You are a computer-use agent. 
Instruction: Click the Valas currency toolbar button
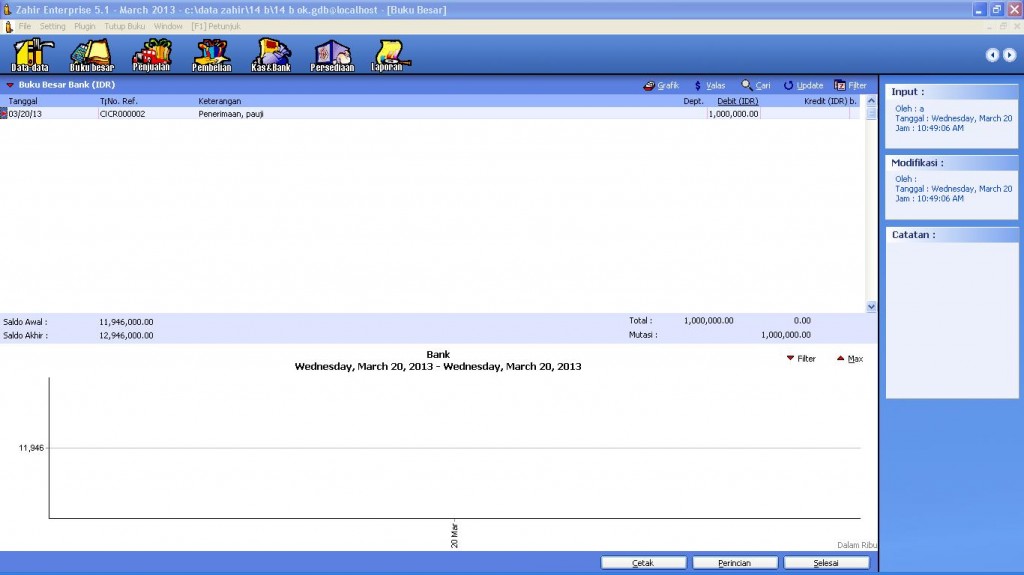tap(710, 86)
